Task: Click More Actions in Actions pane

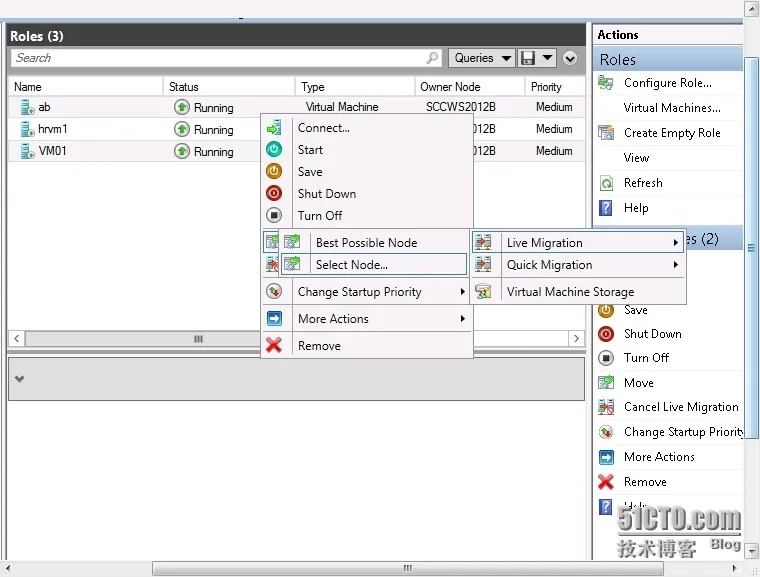Action: coord(659,457)
